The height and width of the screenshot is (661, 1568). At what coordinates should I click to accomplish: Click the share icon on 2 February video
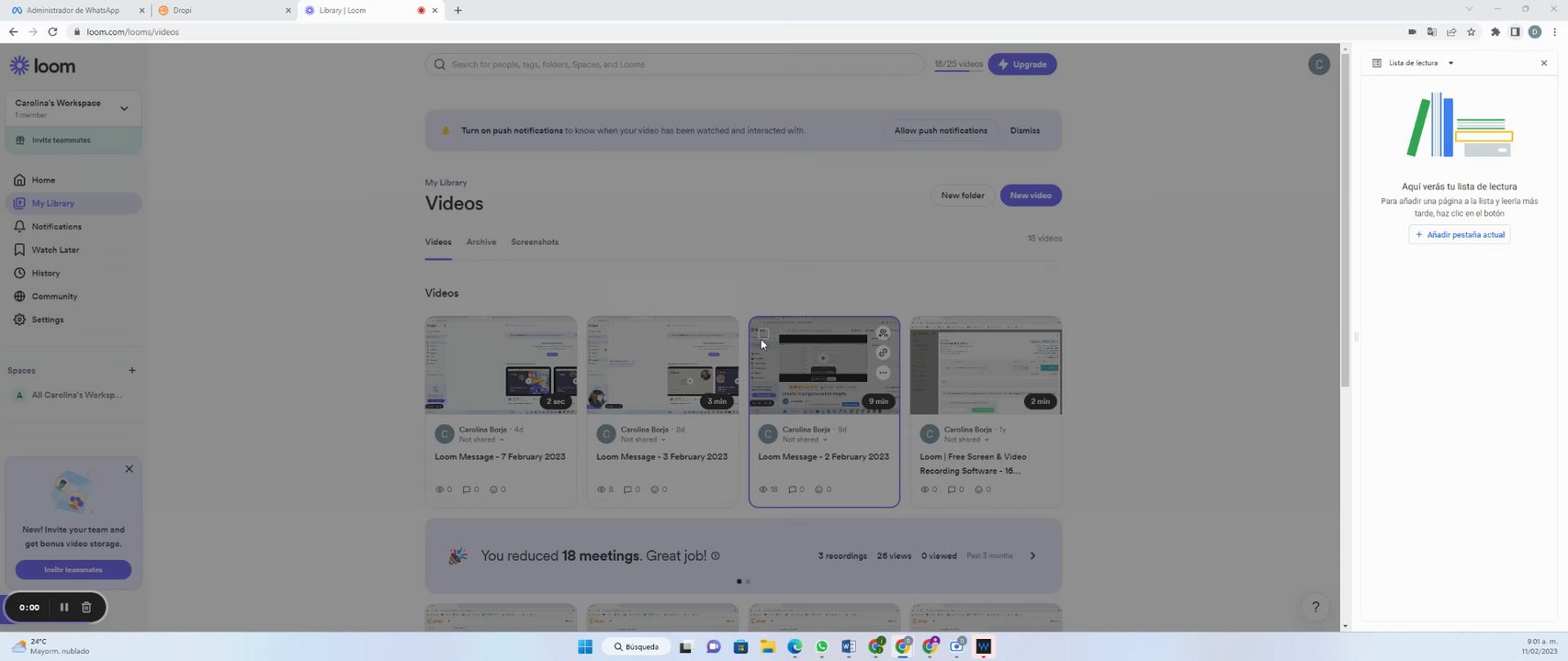[x=883, y=333]
